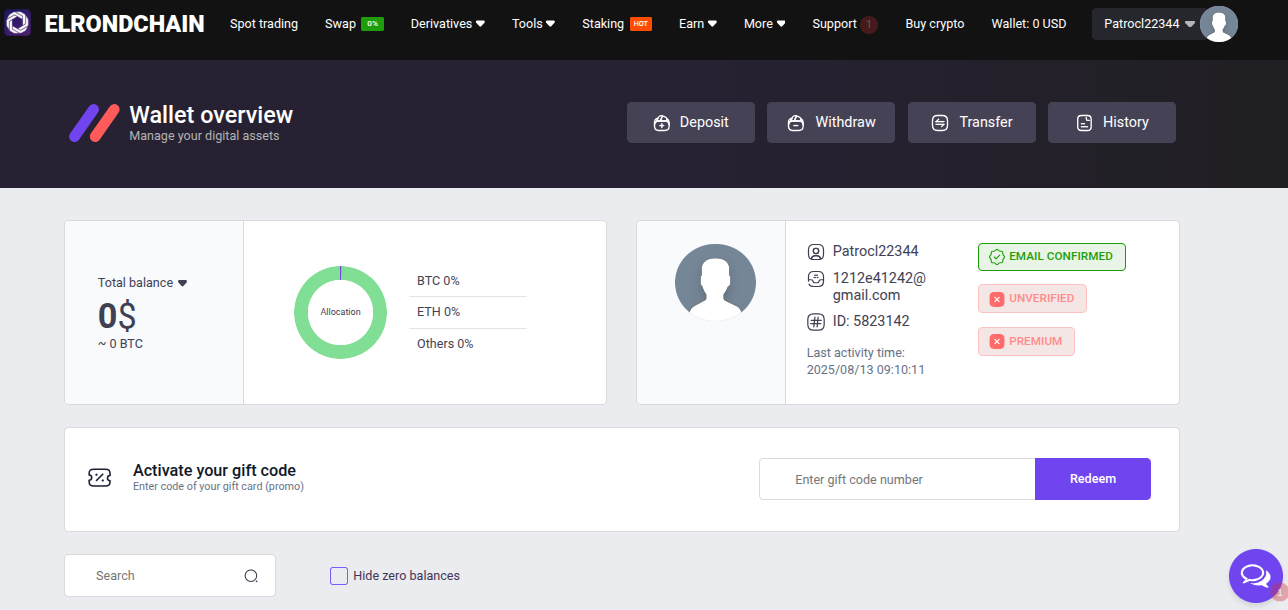This screenshot has height=610, width=1288.
Task: Open the live chat bubble icon
Action: tap(1254, 575)
